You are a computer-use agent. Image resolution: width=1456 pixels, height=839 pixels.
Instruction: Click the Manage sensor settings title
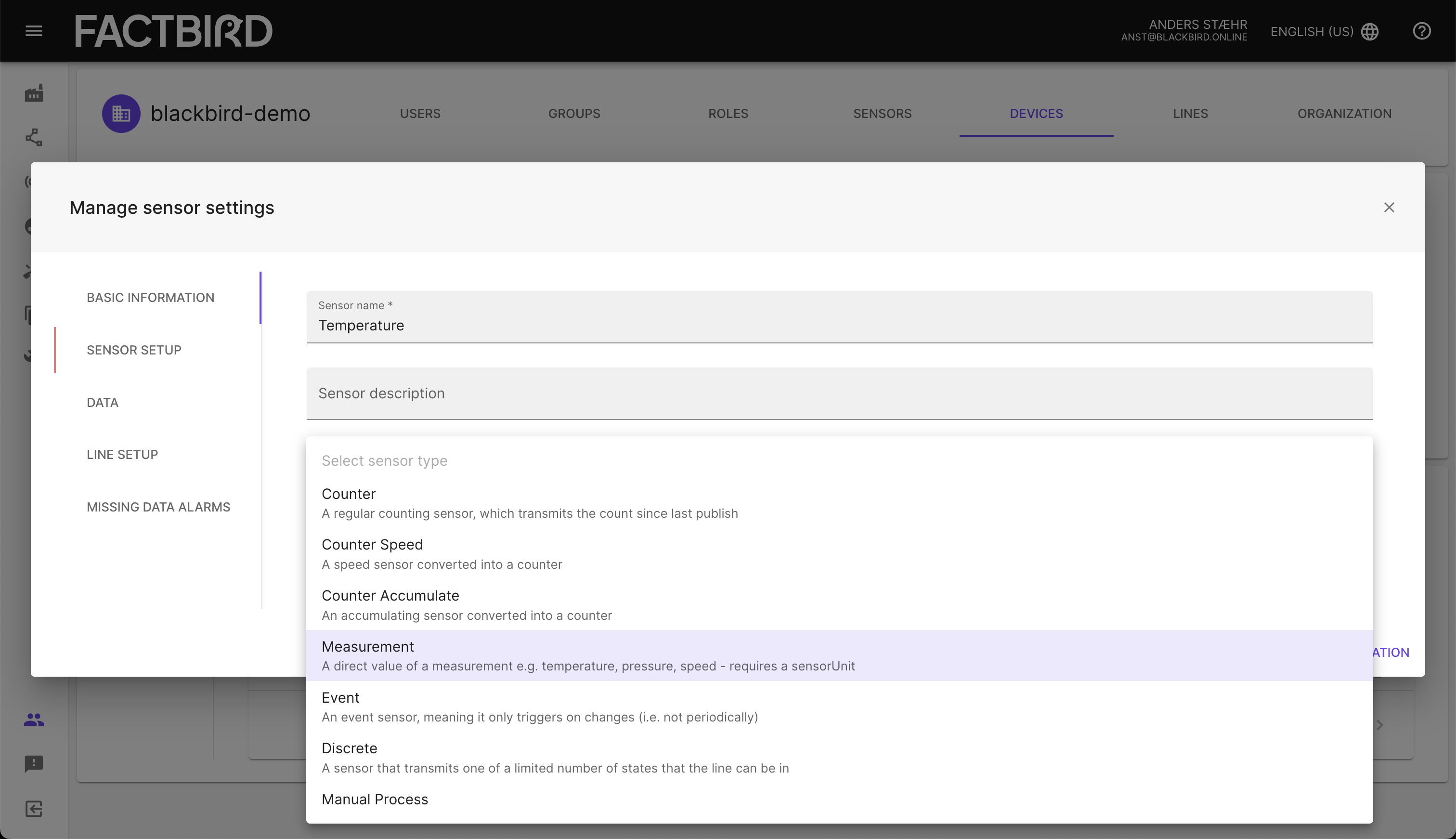click(171, 208)
